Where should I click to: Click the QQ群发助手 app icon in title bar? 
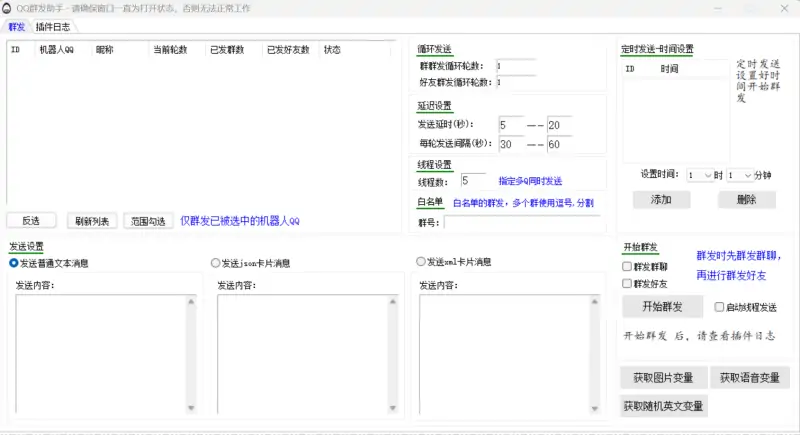[8, 7]
